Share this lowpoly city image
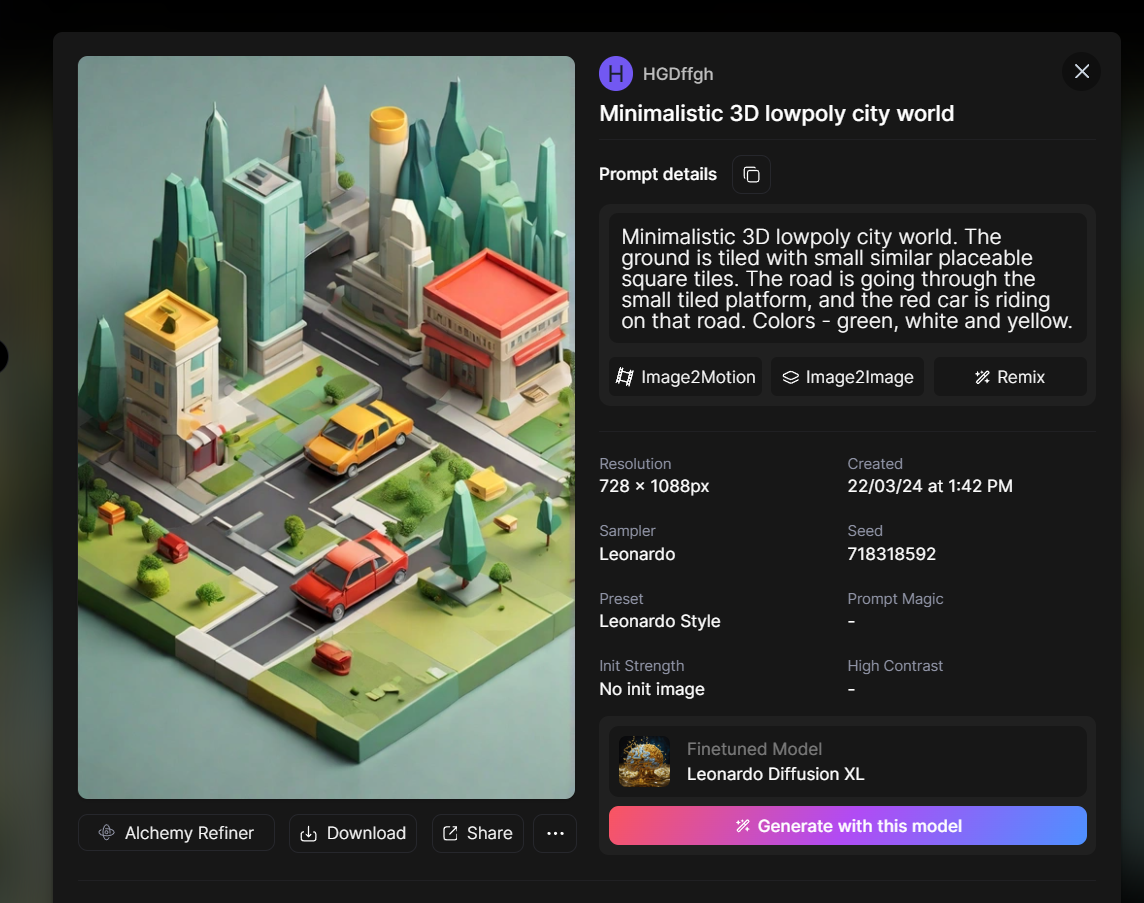Image resolution: width=1144 pixels, height=903 pixels. coord(478,833)
